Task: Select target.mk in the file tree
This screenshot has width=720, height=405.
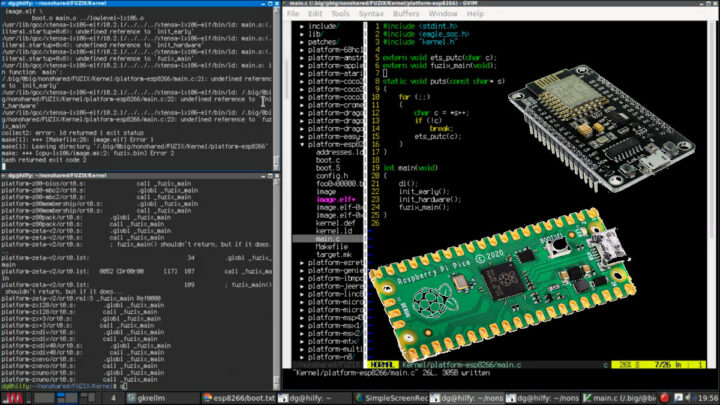Action: 334,255
